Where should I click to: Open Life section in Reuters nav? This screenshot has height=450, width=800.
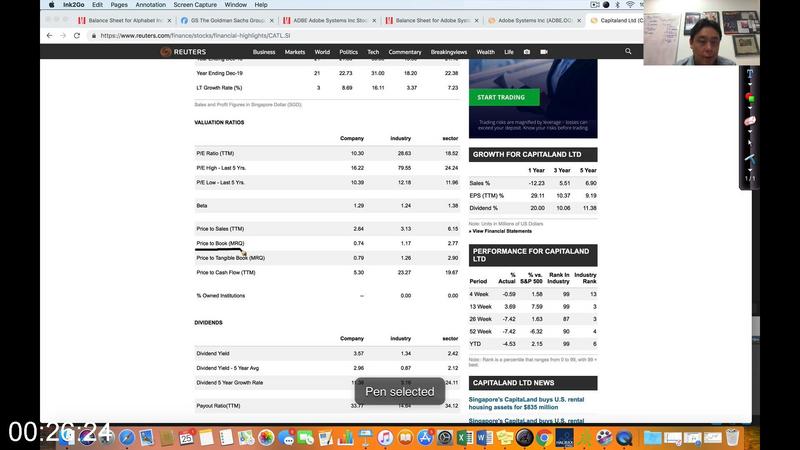509,52
